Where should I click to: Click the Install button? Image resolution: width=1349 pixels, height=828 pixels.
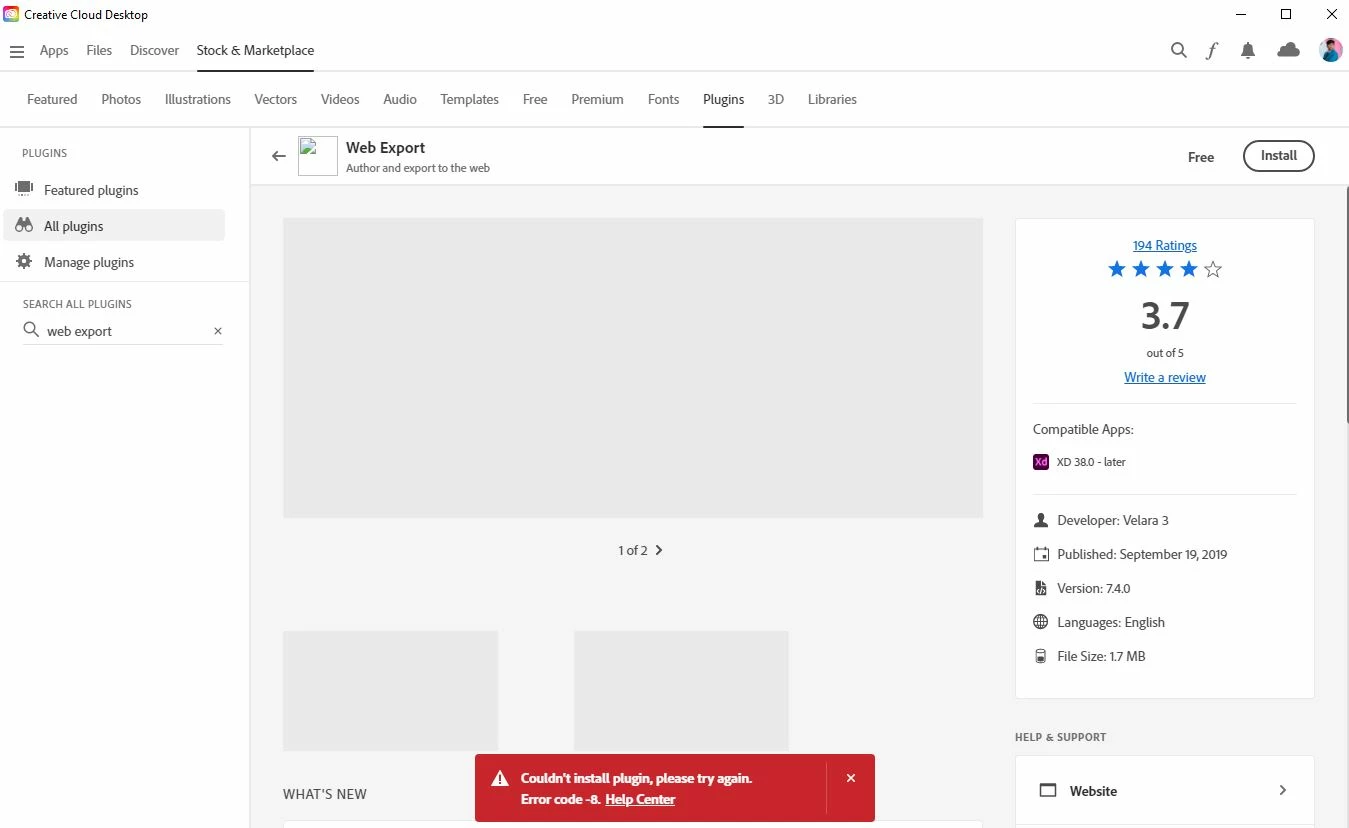1278,156
